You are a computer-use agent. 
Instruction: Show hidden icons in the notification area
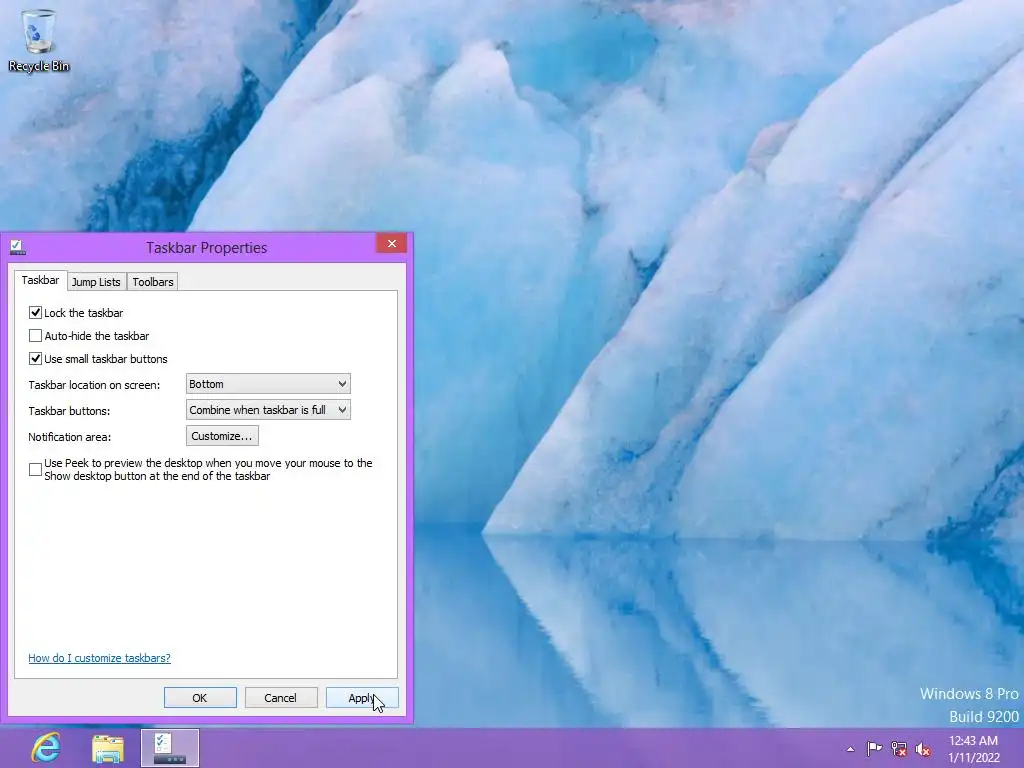[850, 749]
